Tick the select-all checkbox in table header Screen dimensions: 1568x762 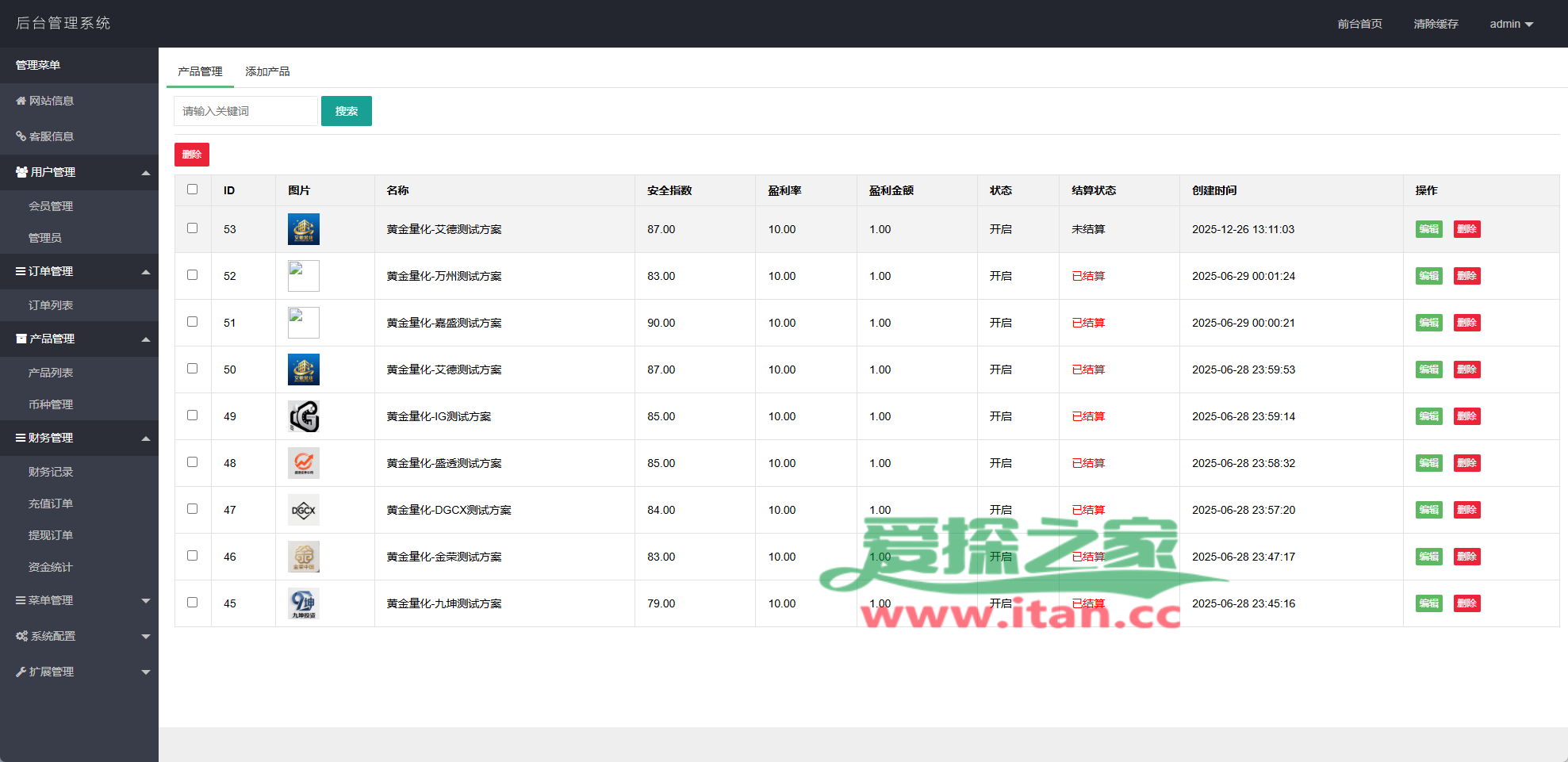pos(192,190)
